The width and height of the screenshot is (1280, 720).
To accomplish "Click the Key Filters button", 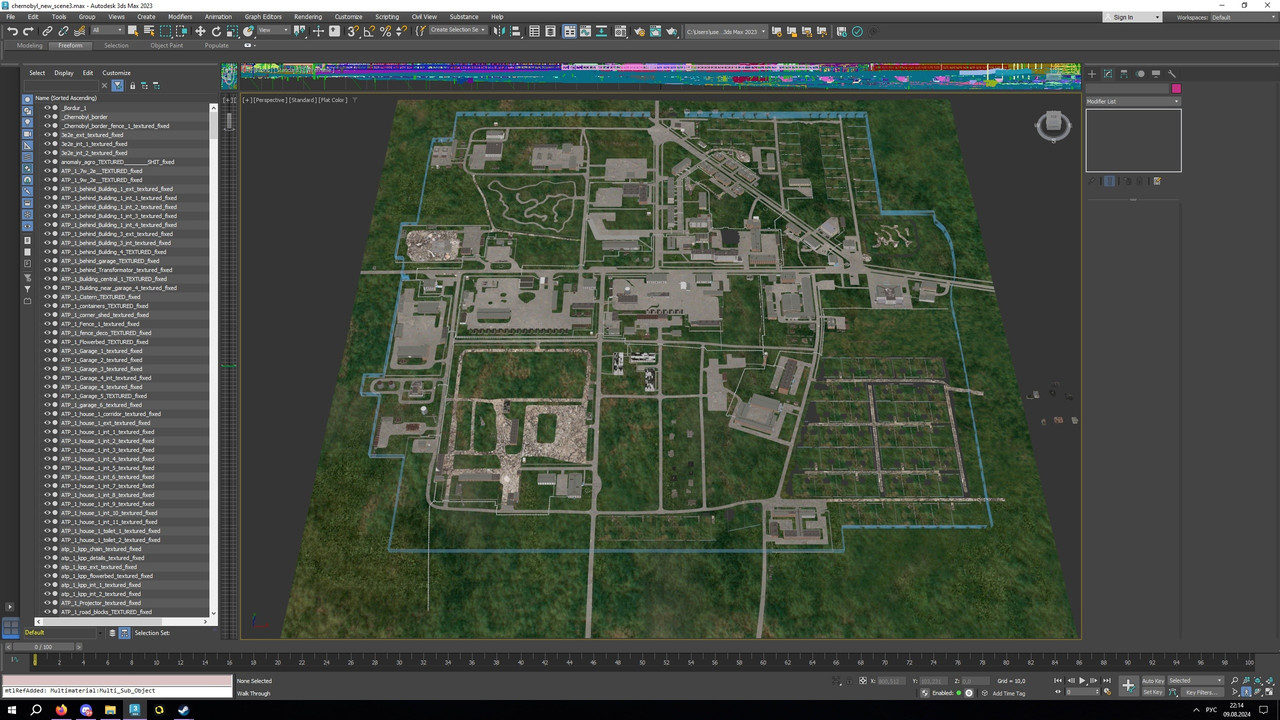I will 1200,692.
